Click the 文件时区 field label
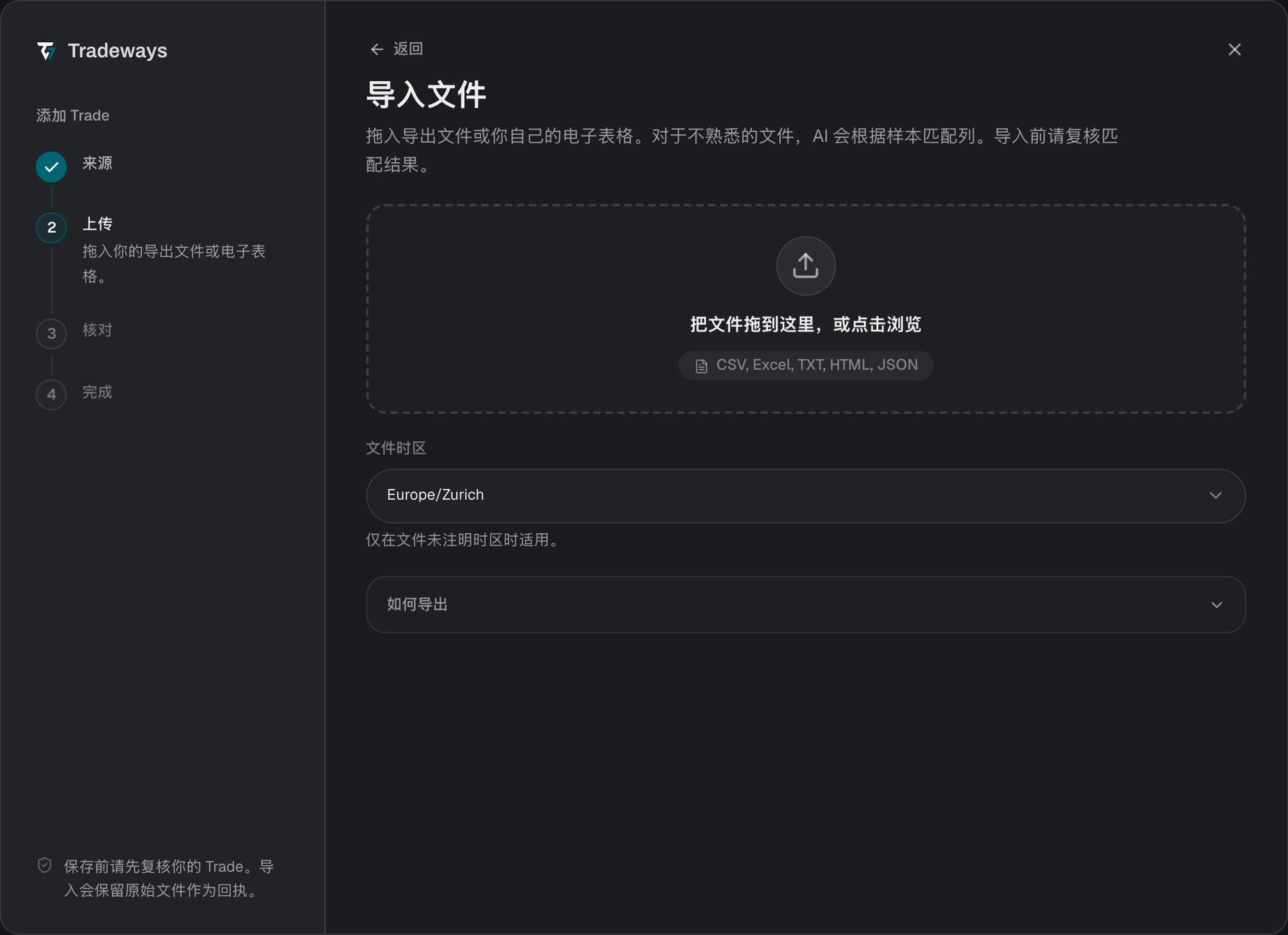This screenshot has width=1288, height=935. click(x=396, y=448)
